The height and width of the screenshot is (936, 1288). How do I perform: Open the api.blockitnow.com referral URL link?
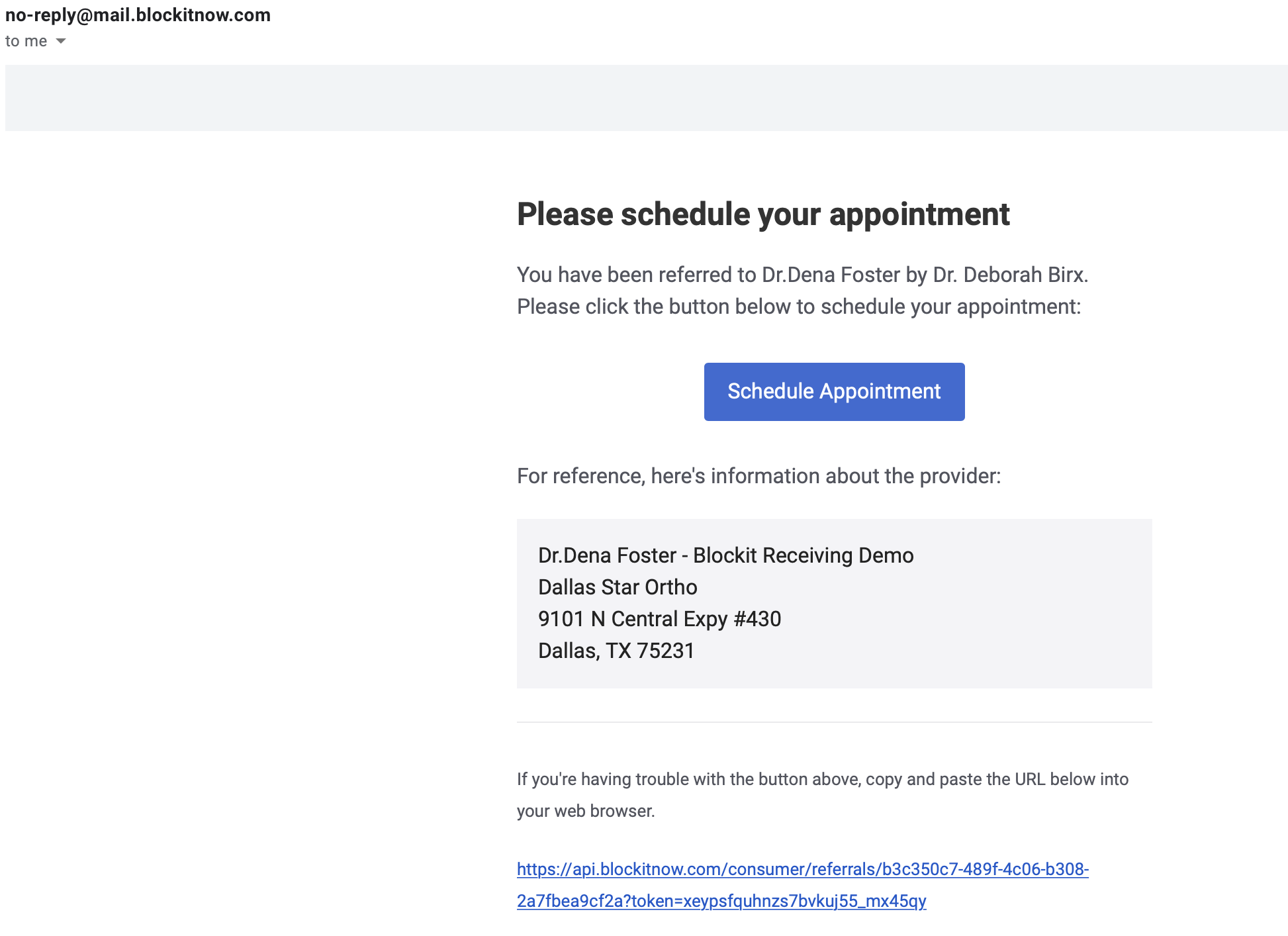point(802,869)
